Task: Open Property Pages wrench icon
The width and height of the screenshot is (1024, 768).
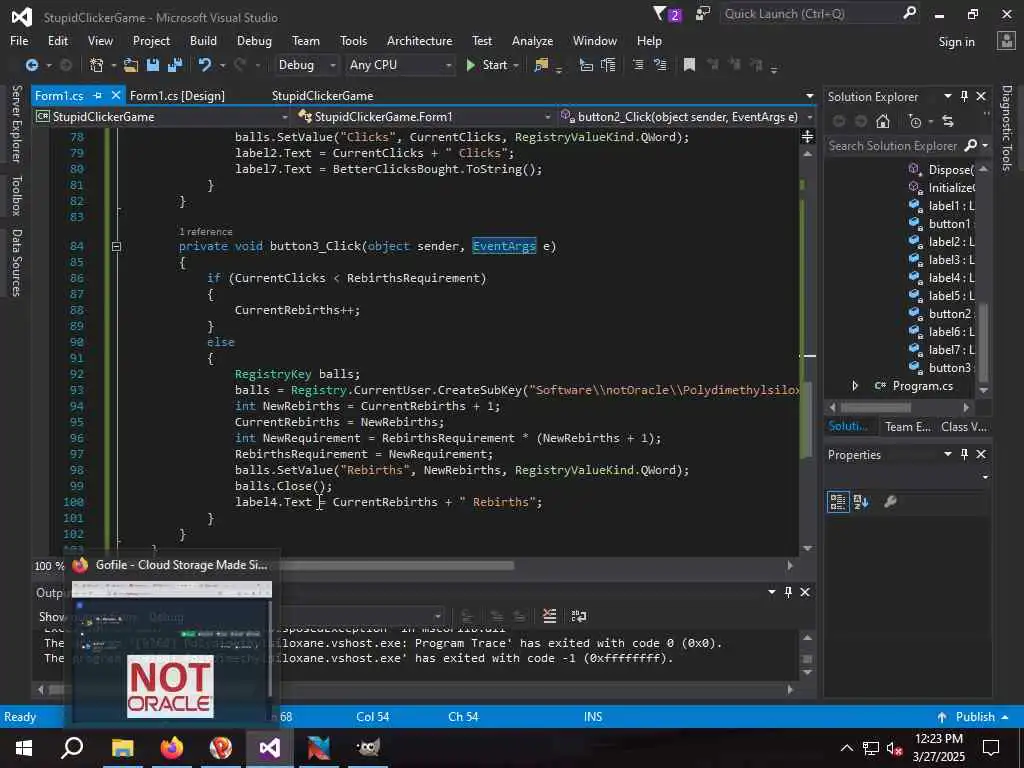Action: click(890, 502)
